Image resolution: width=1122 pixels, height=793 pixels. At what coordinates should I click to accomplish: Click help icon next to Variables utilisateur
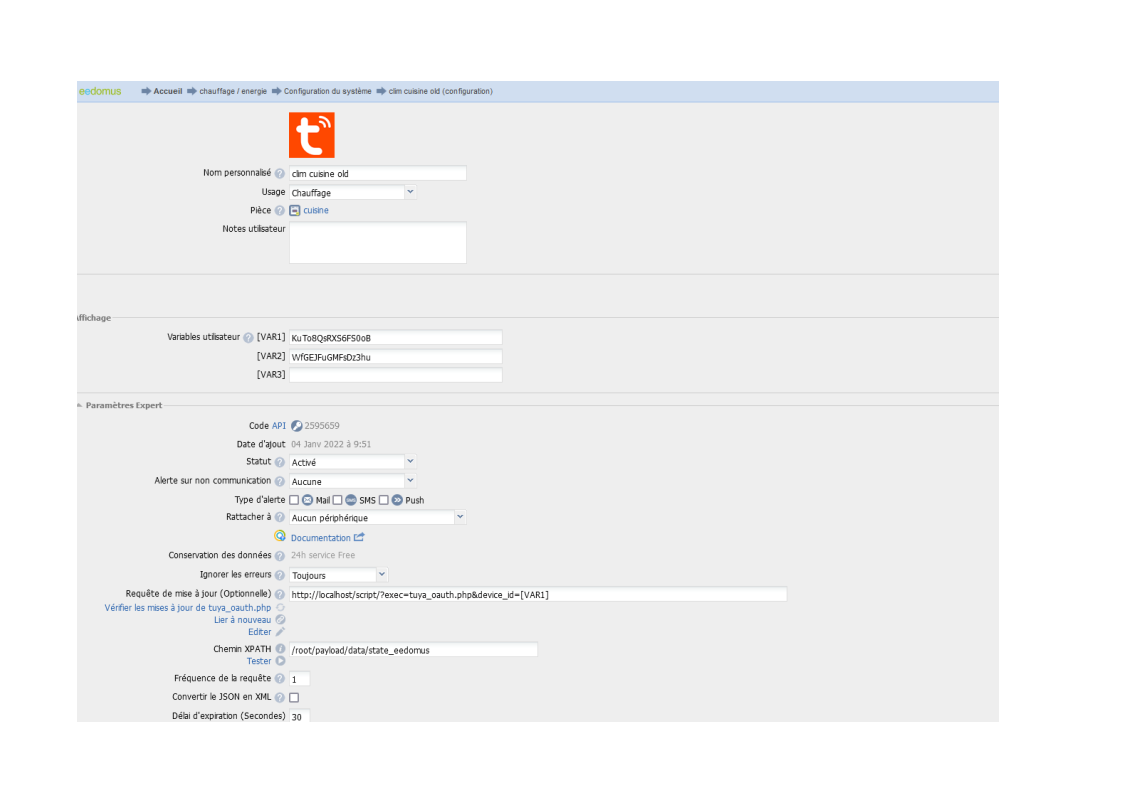[248, 337]
